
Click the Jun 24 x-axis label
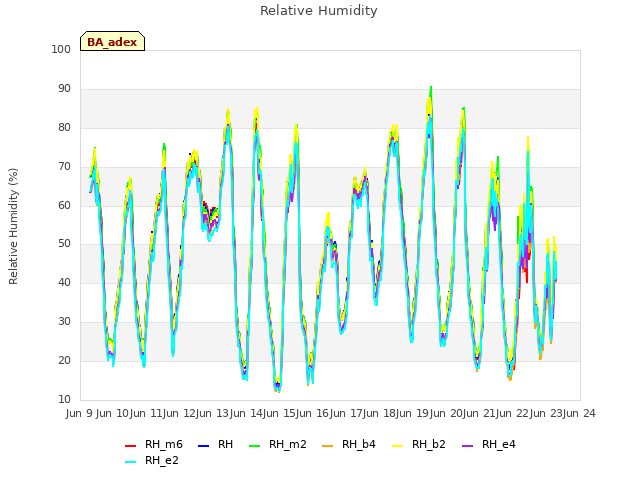coord(579,413)
